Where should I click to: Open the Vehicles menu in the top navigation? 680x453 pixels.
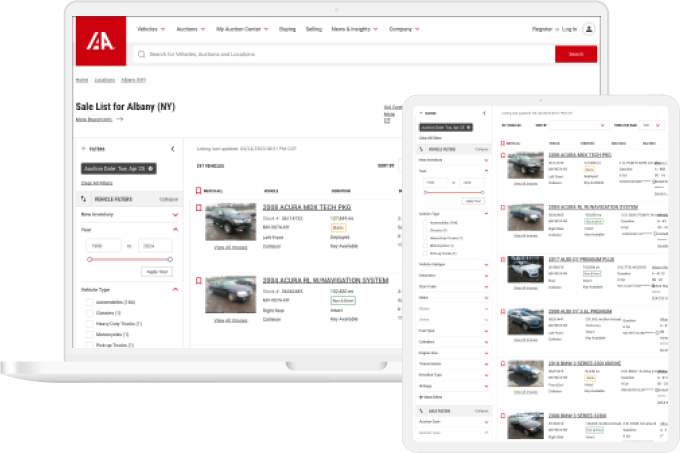coord(151,29)
